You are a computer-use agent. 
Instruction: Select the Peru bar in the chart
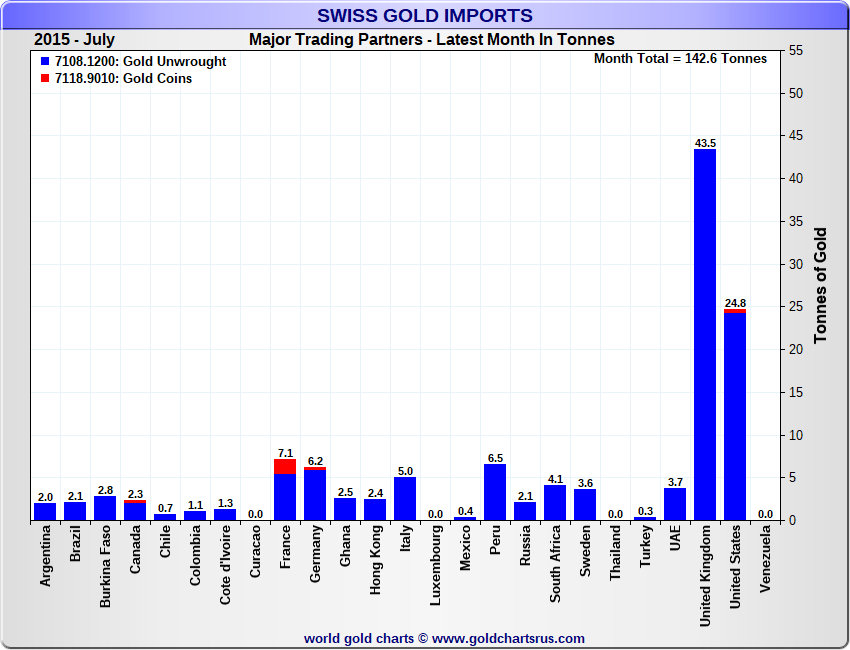(x=495, y=492)
